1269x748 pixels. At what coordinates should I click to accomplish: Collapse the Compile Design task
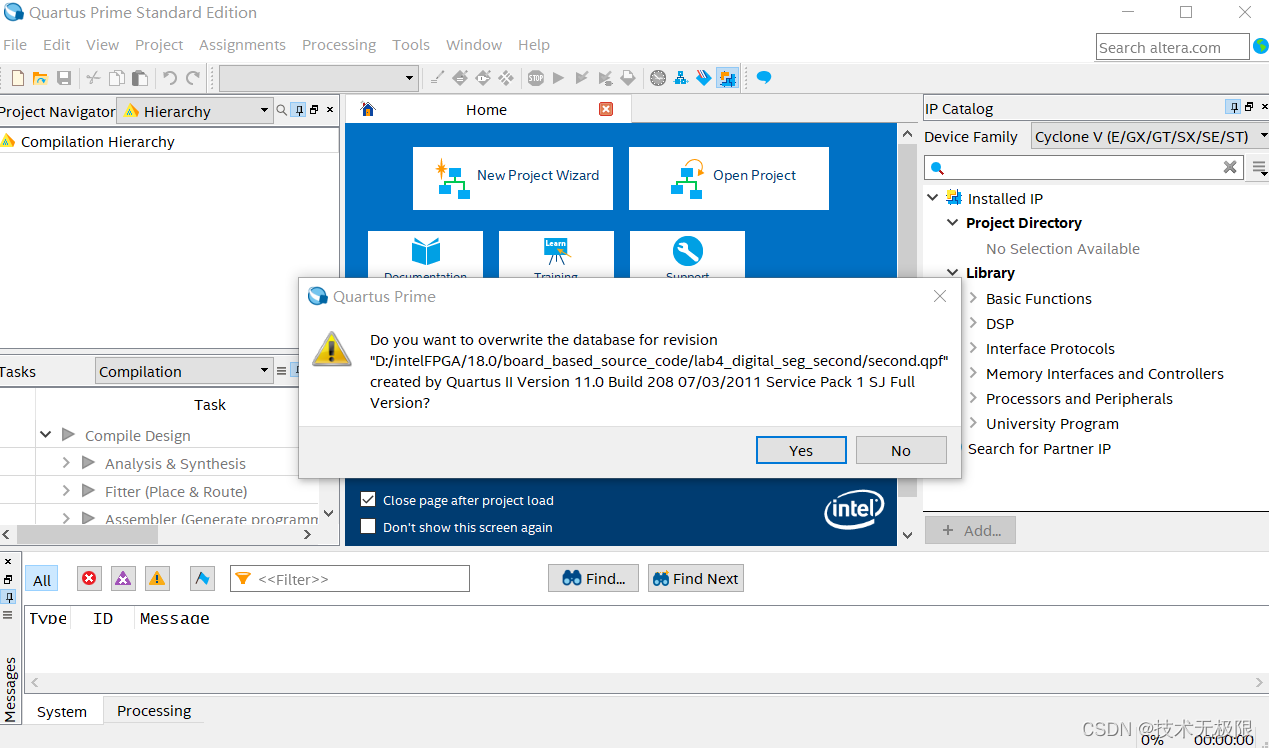[46, 435]
